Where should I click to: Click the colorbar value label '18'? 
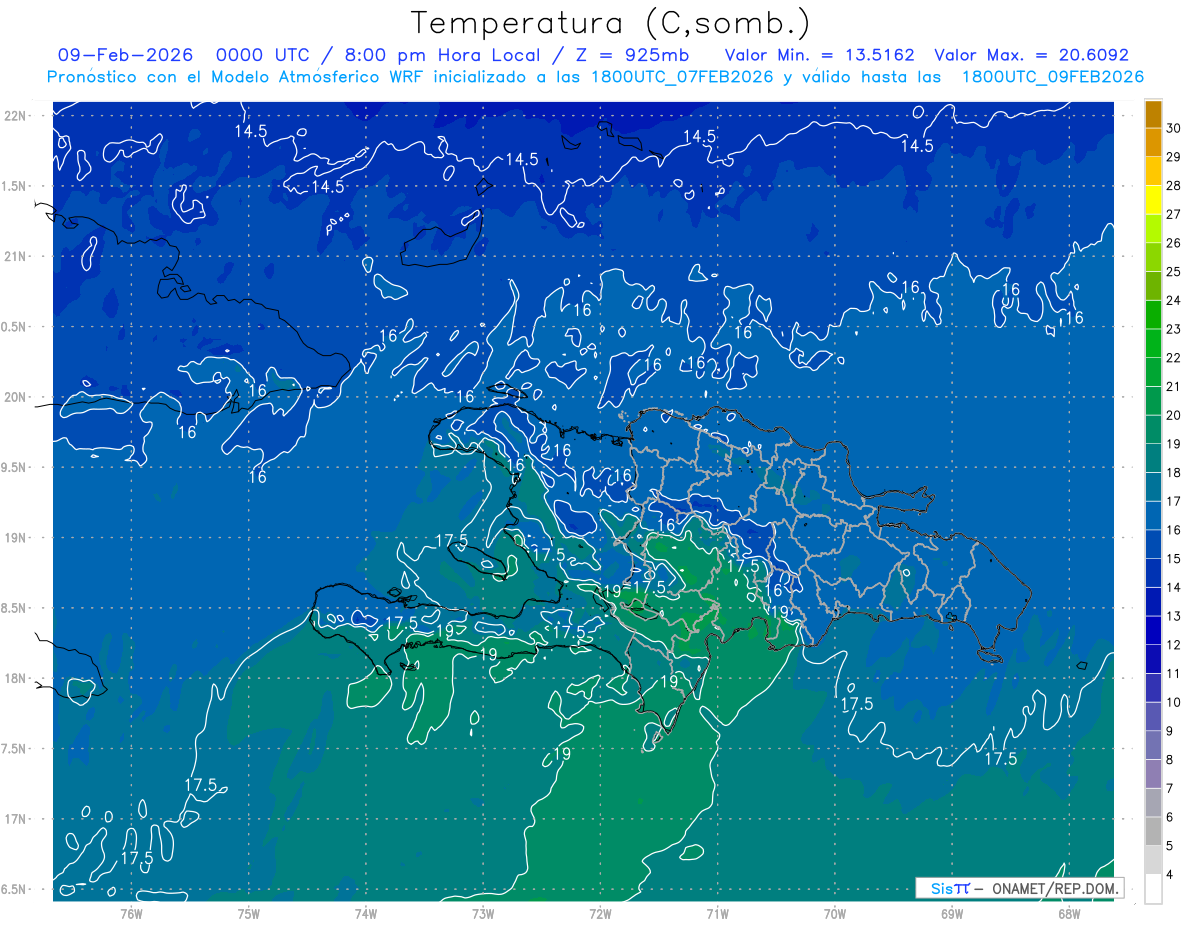coord(1174,472)
